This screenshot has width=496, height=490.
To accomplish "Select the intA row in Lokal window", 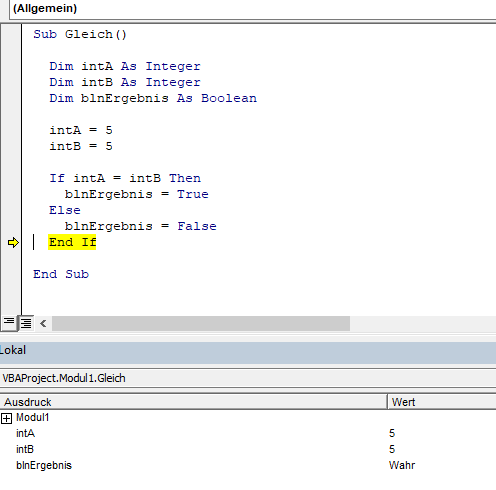I will coord(248,433).
